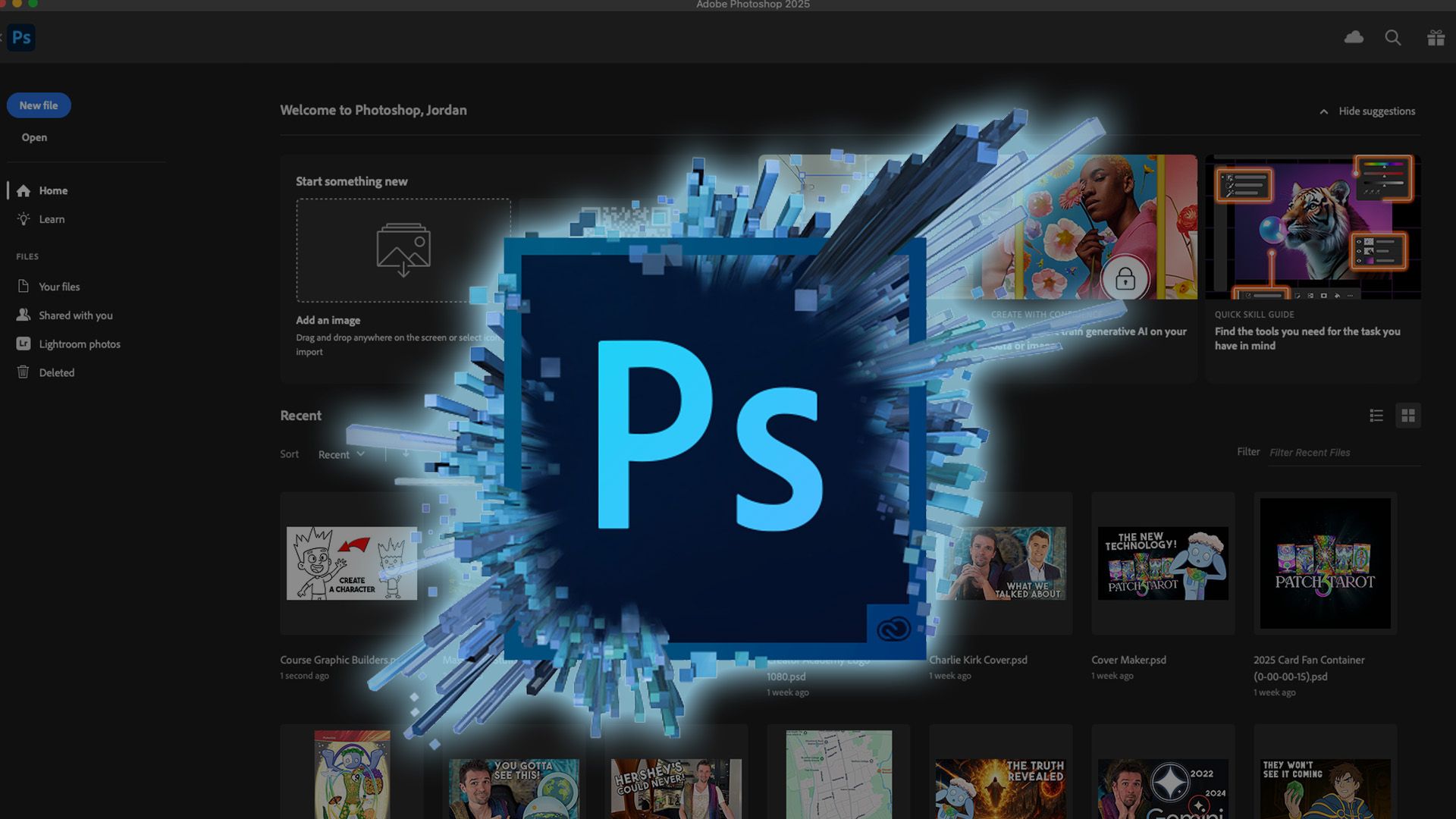
Task: Open the cloud storage status icon
Action: click(x=1354, y=37)
